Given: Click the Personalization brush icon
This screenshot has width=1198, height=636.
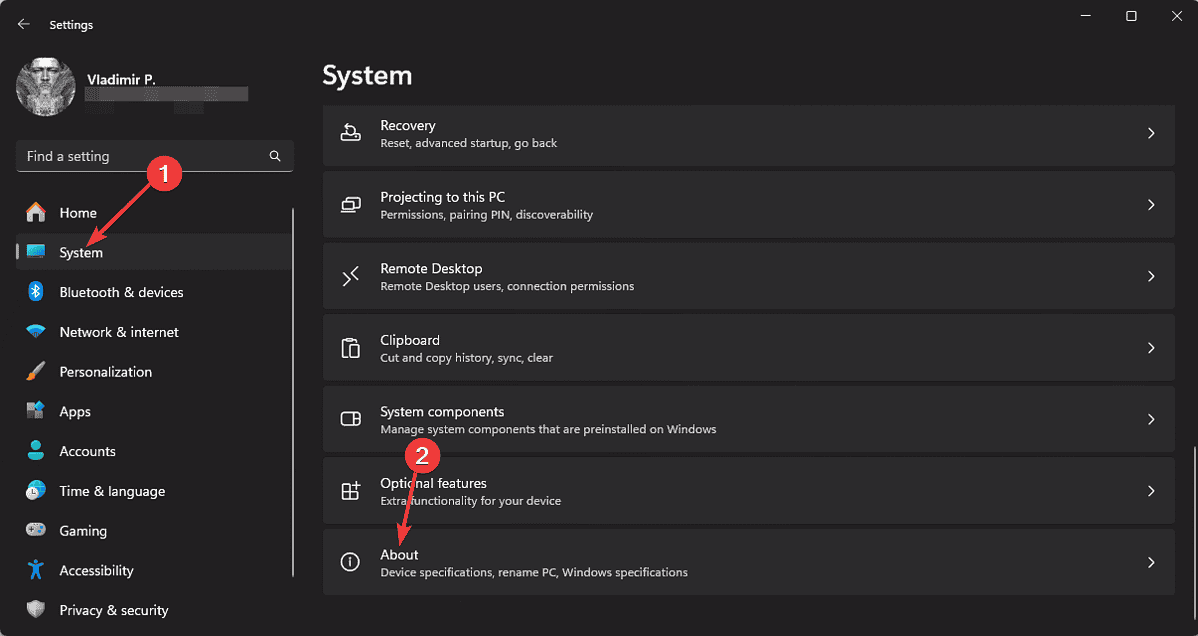Looking at the screenshot, I should [36, 371].
